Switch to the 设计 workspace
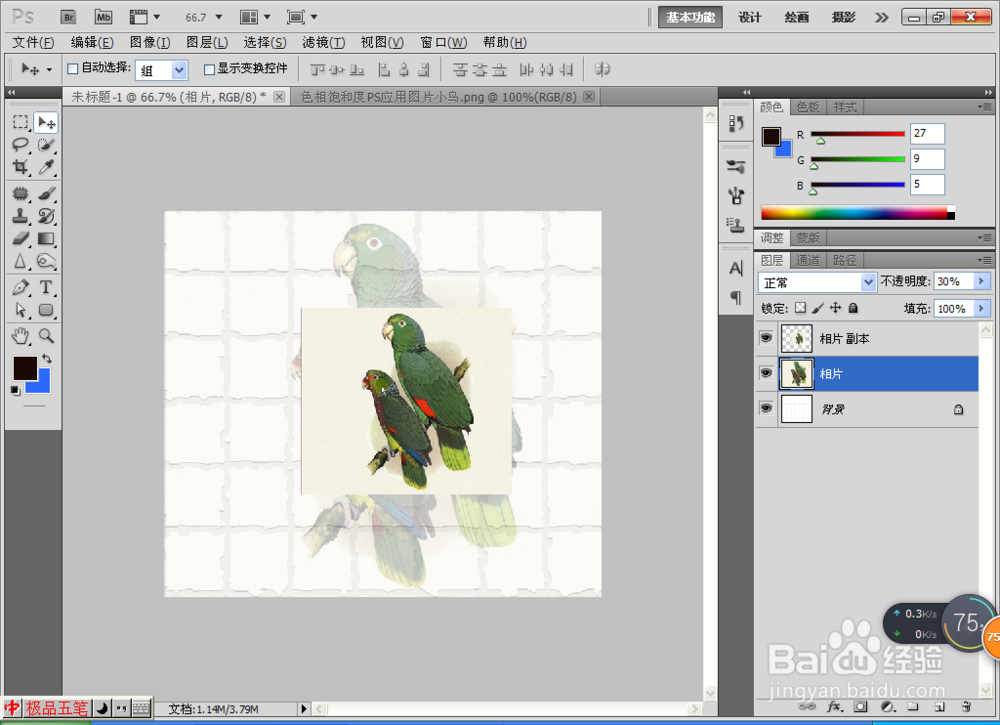The height and width of the screenshot is (725, 1000). click(x=750, y=17)
